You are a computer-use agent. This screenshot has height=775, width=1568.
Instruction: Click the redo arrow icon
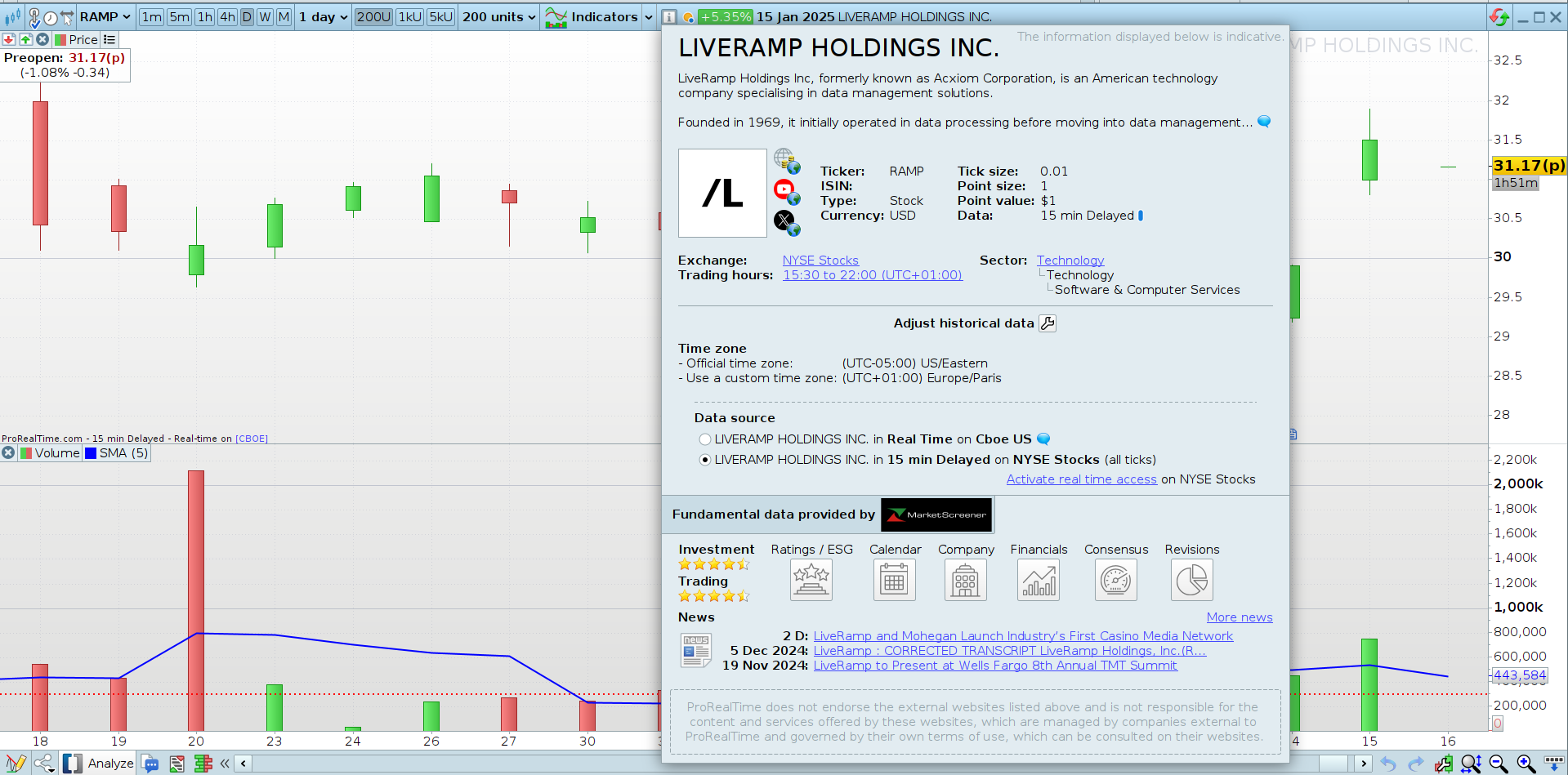(x=1415, y=764)
